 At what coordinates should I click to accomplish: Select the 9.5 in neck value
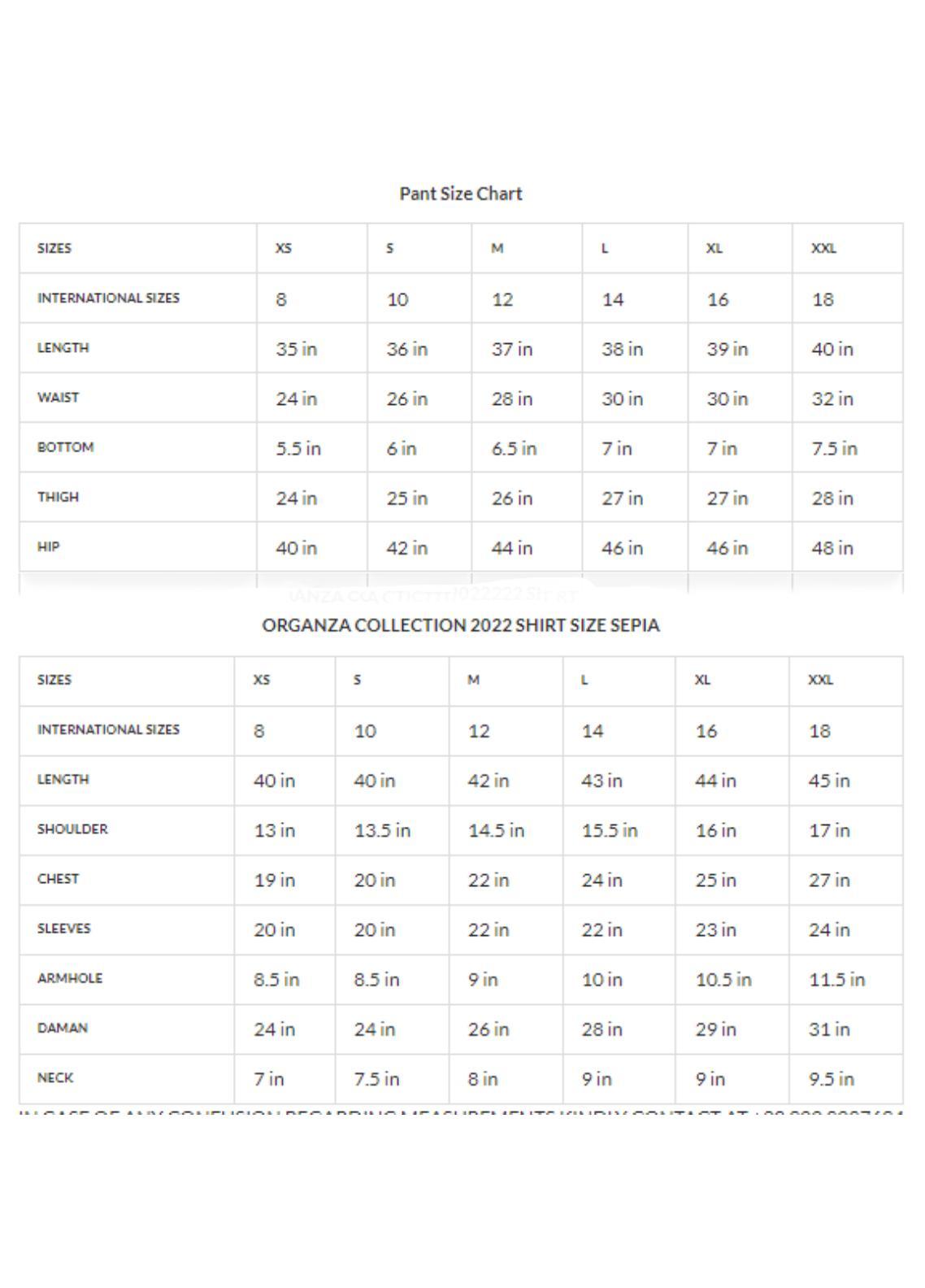click(x=831, y=1079)
